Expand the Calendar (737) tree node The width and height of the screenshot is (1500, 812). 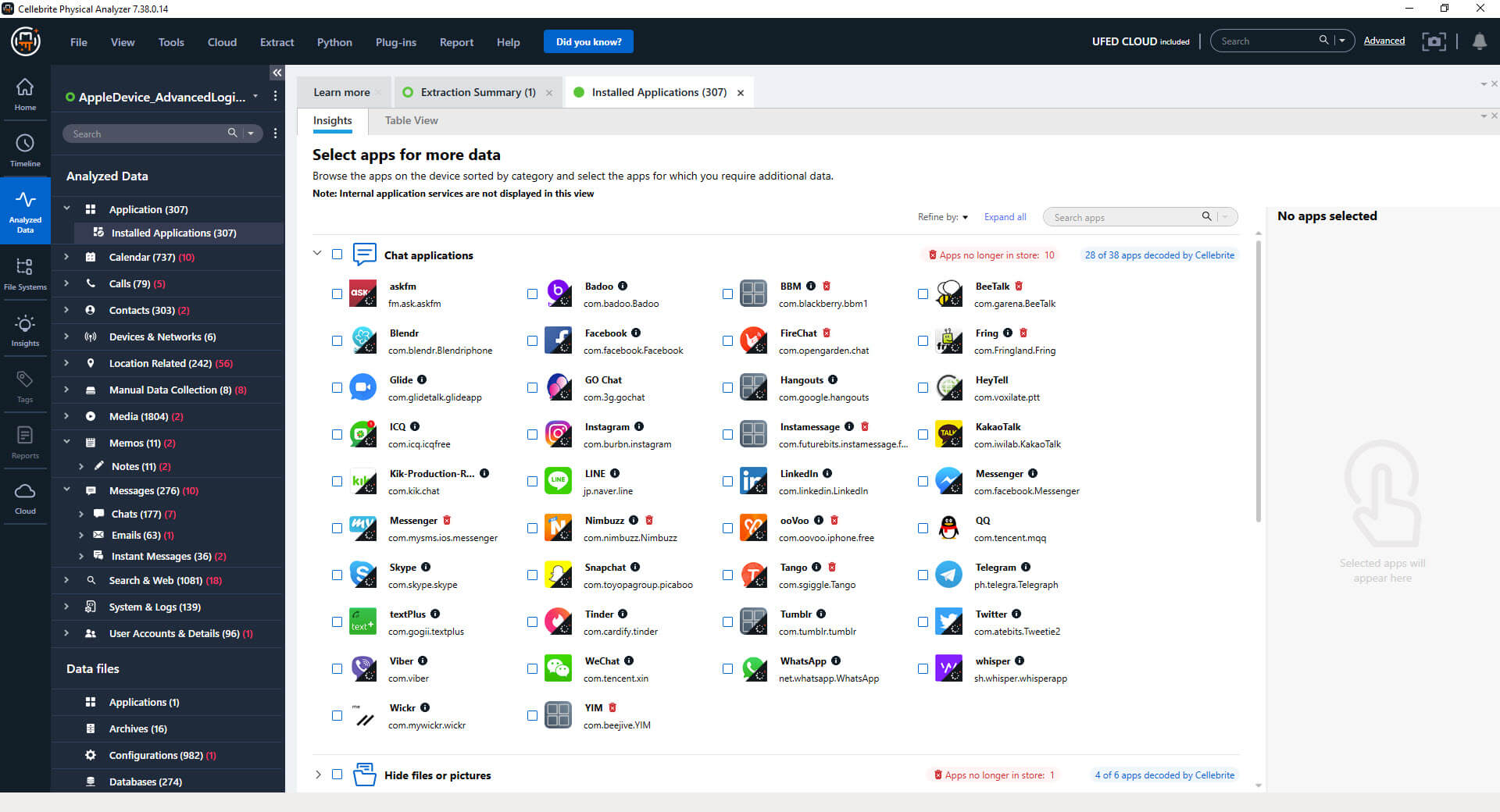tap(66, 257)
